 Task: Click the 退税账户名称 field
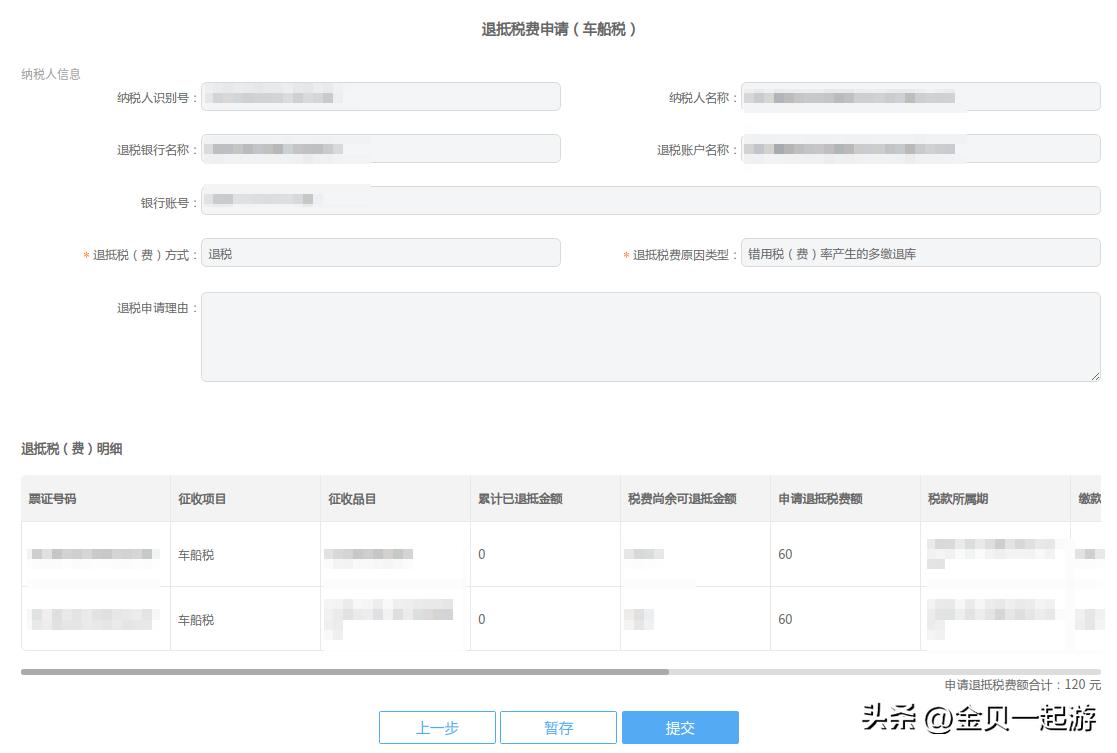(920, 148)
